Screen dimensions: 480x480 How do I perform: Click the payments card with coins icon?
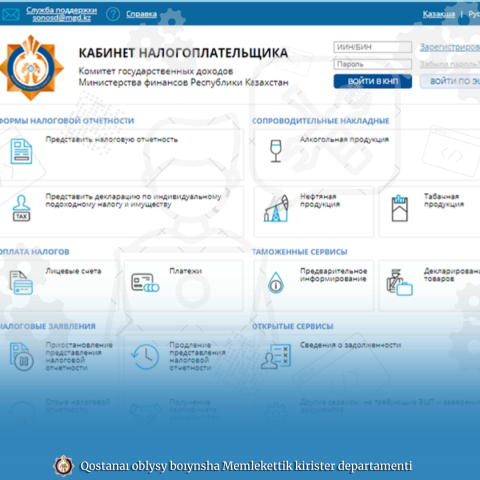point(145,283)
